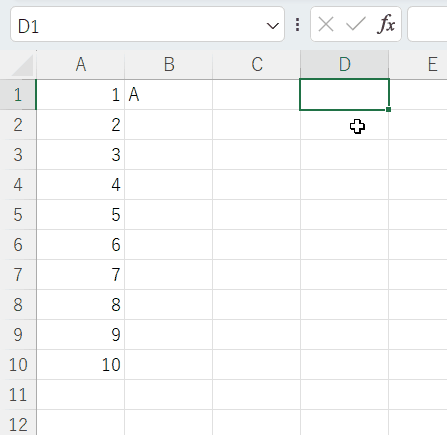
Task: Select cell B1 containing letter A
Action: coord(169,95)
